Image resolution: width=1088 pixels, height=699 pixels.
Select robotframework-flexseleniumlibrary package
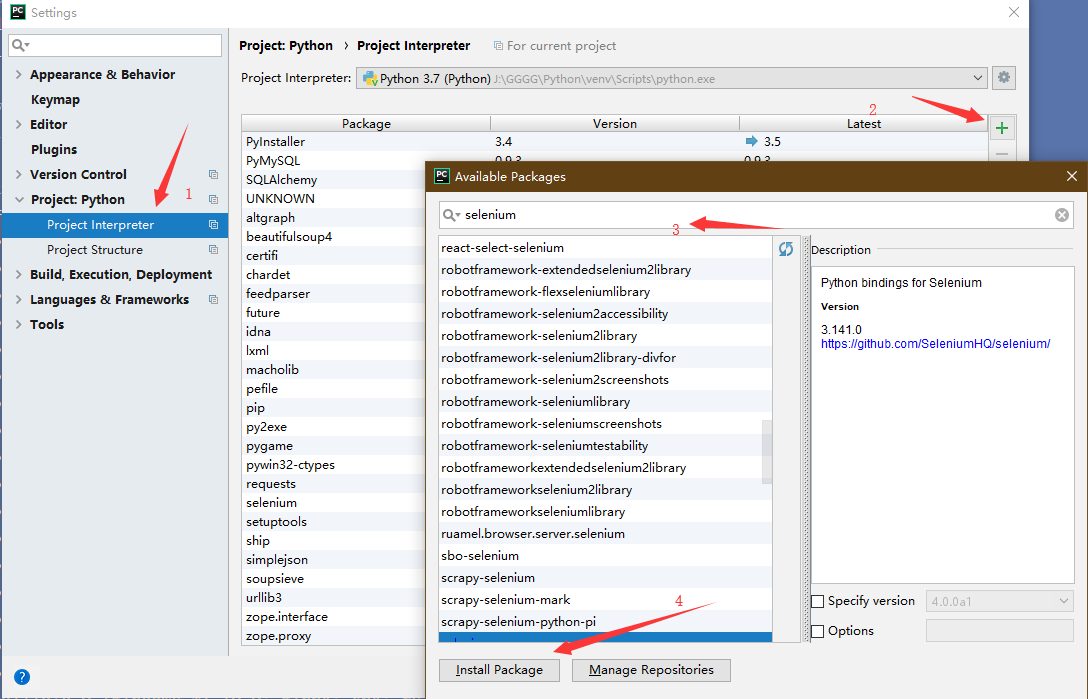click(x=605, y=292)
